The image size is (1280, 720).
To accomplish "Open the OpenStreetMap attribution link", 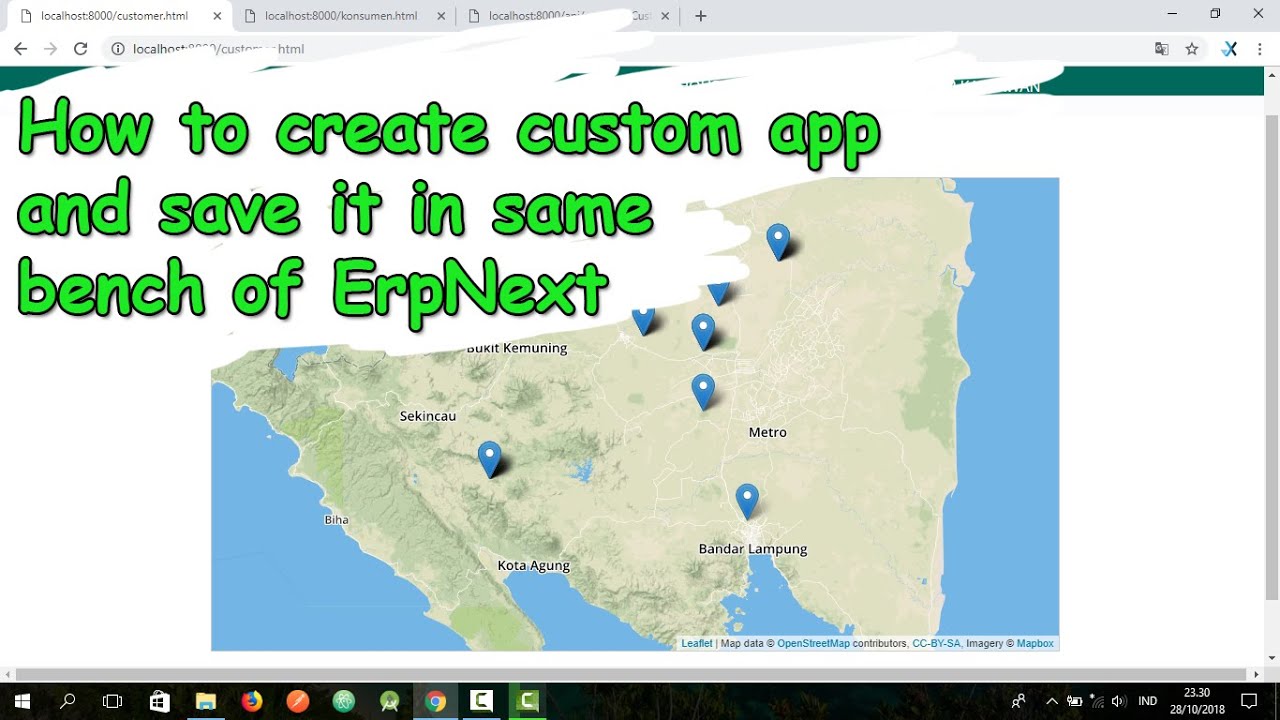I will coord(813,644).
